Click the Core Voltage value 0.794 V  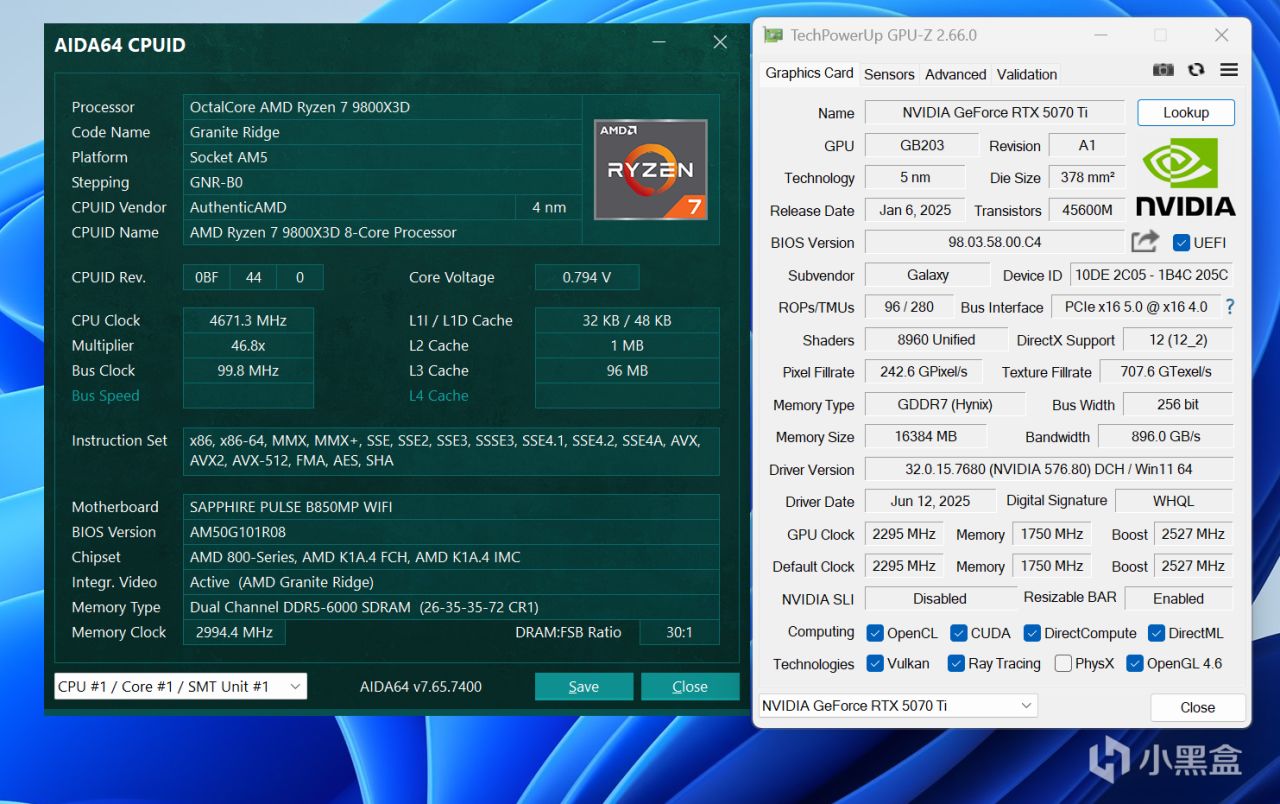click(x=587, y=277)
